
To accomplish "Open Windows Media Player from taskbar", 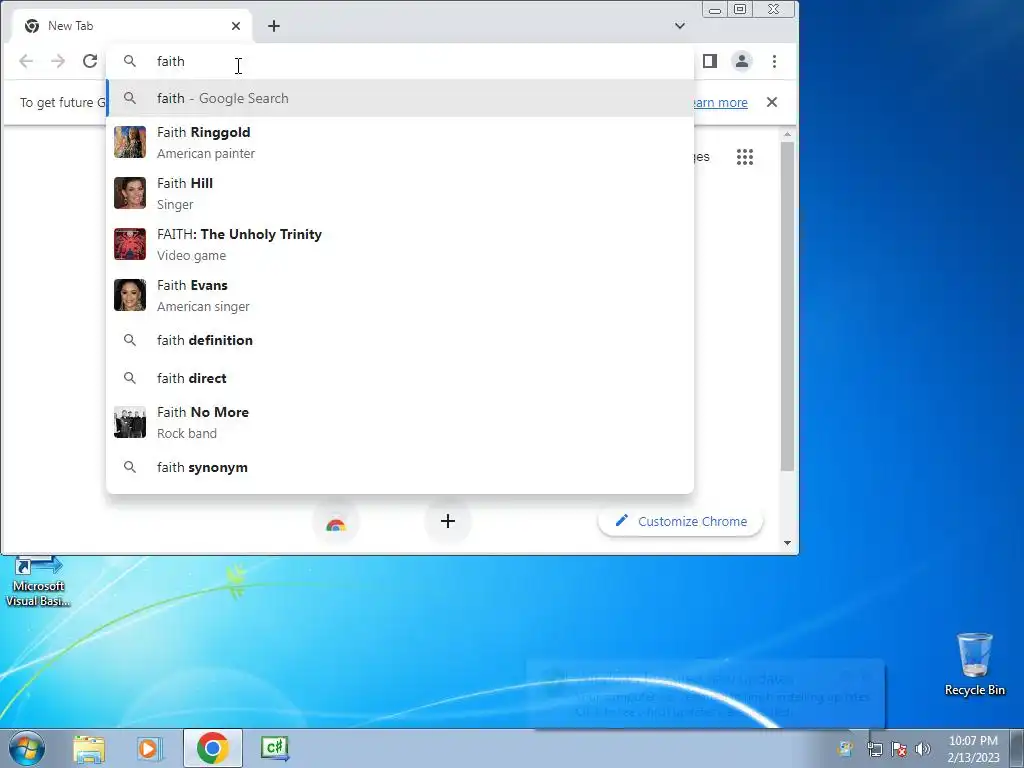I will pos(150,748).
